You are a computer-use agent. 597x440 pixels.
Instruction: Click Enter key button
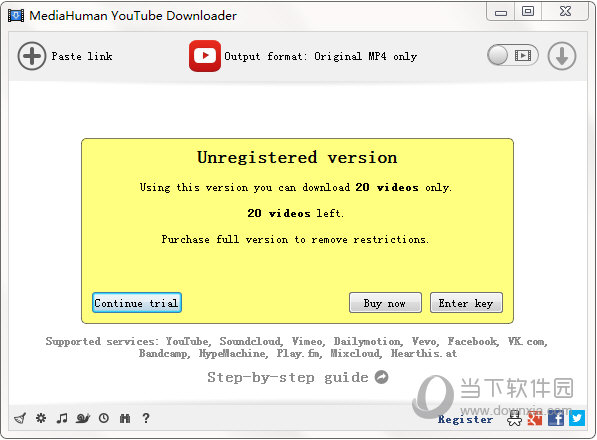point(466,303)
